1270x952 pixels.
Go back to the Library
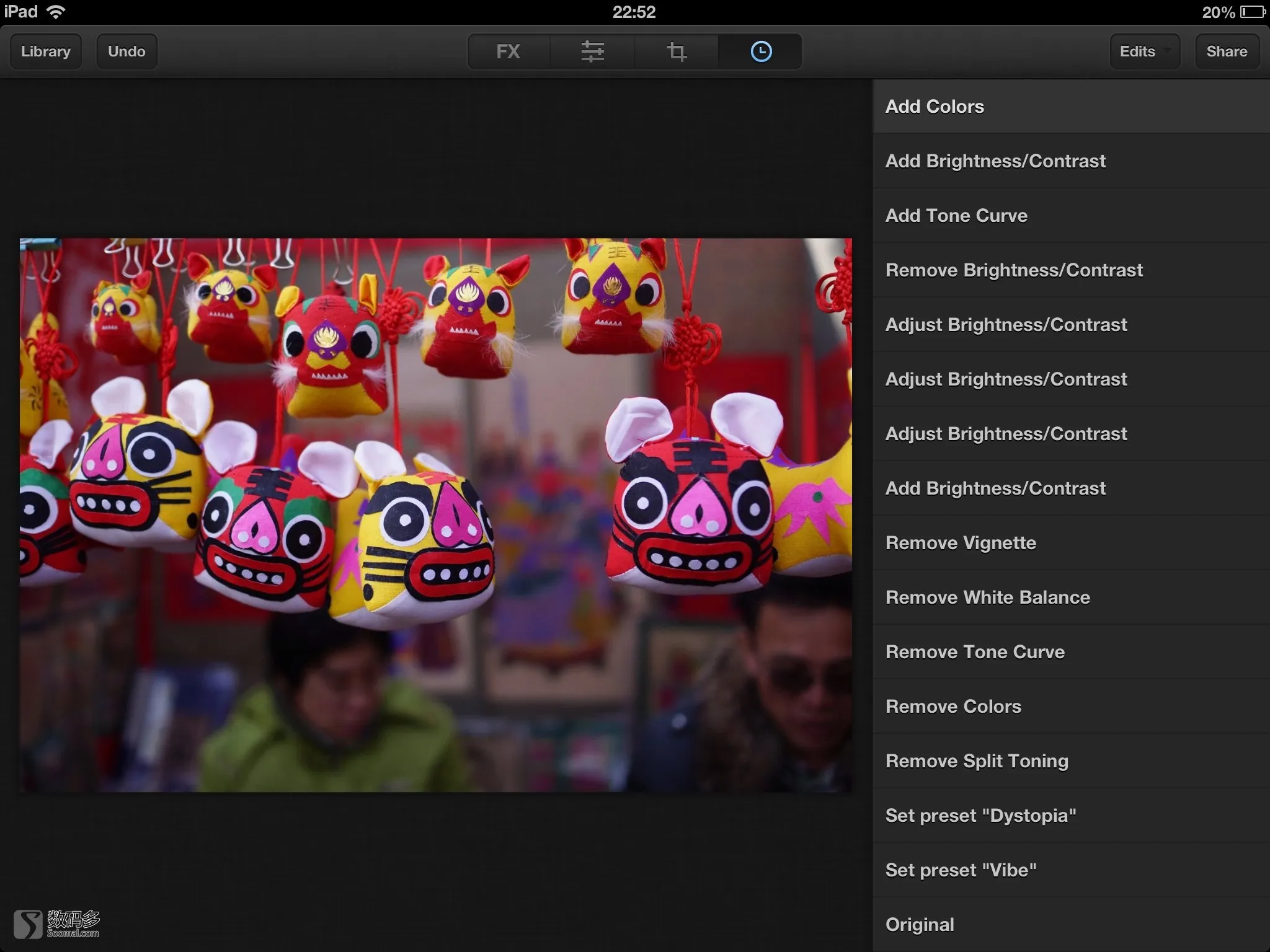coord(46,51)
